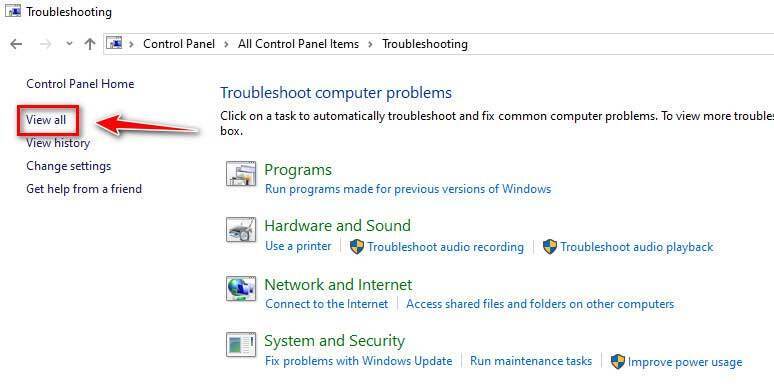This screenshot has width=774, height=391.
Task: Select the Control Panel breadcrumb
Action: coord(179,44)
